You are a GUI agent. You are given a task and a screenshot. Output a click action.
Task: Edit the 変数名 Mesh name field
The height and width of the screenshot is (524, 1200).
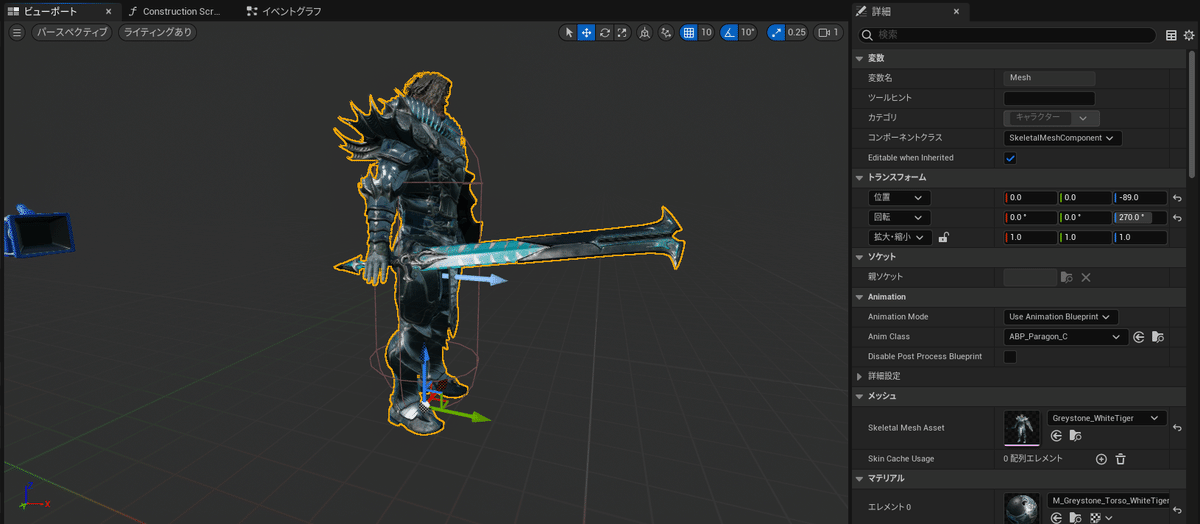click(x=1050, y=78)
